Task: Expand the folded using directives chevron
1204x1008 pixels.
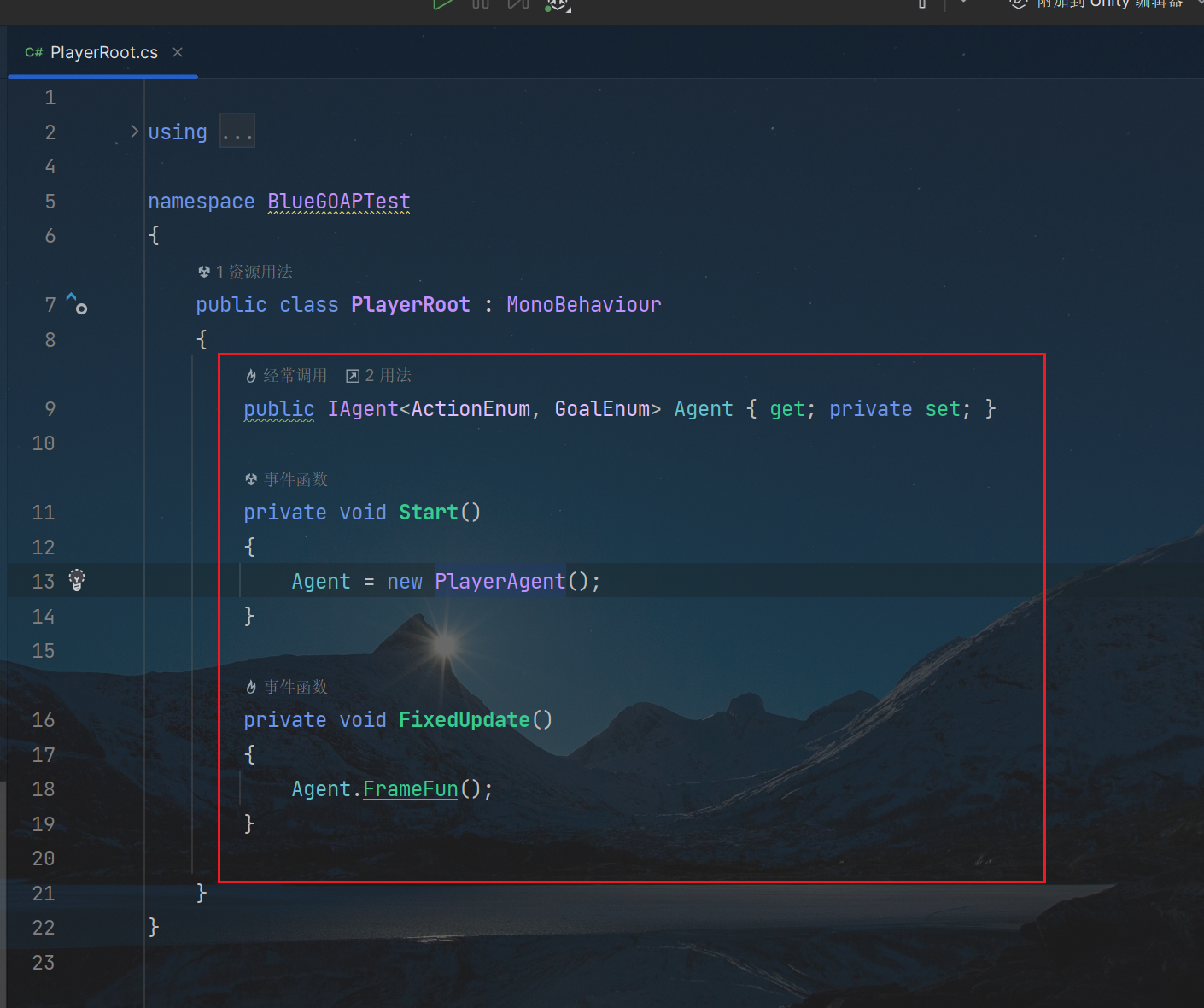Action: [134, 131]
